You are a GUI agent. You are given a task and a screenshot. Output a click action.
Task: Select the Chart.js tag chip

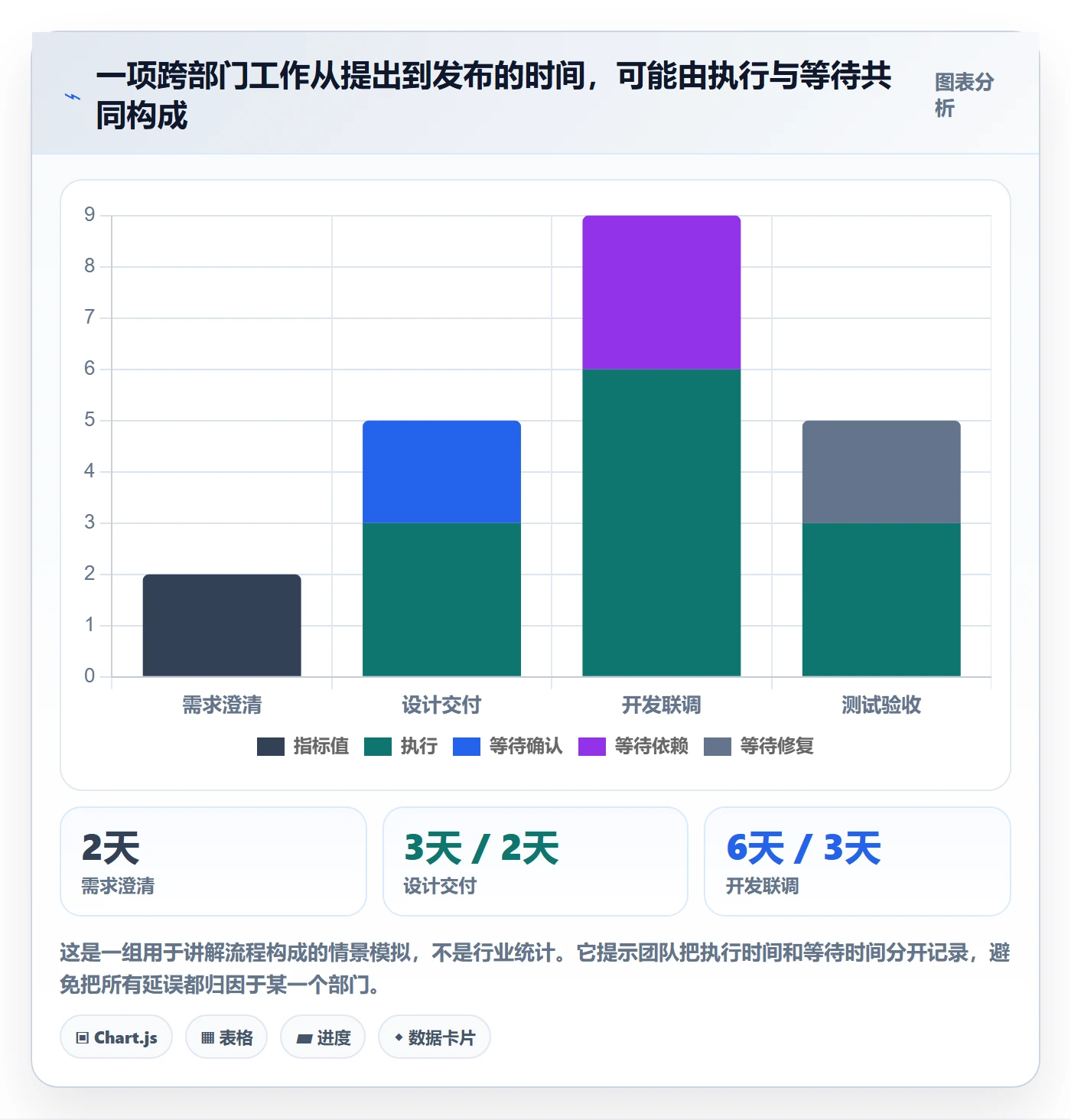(x=116, y=1037)
